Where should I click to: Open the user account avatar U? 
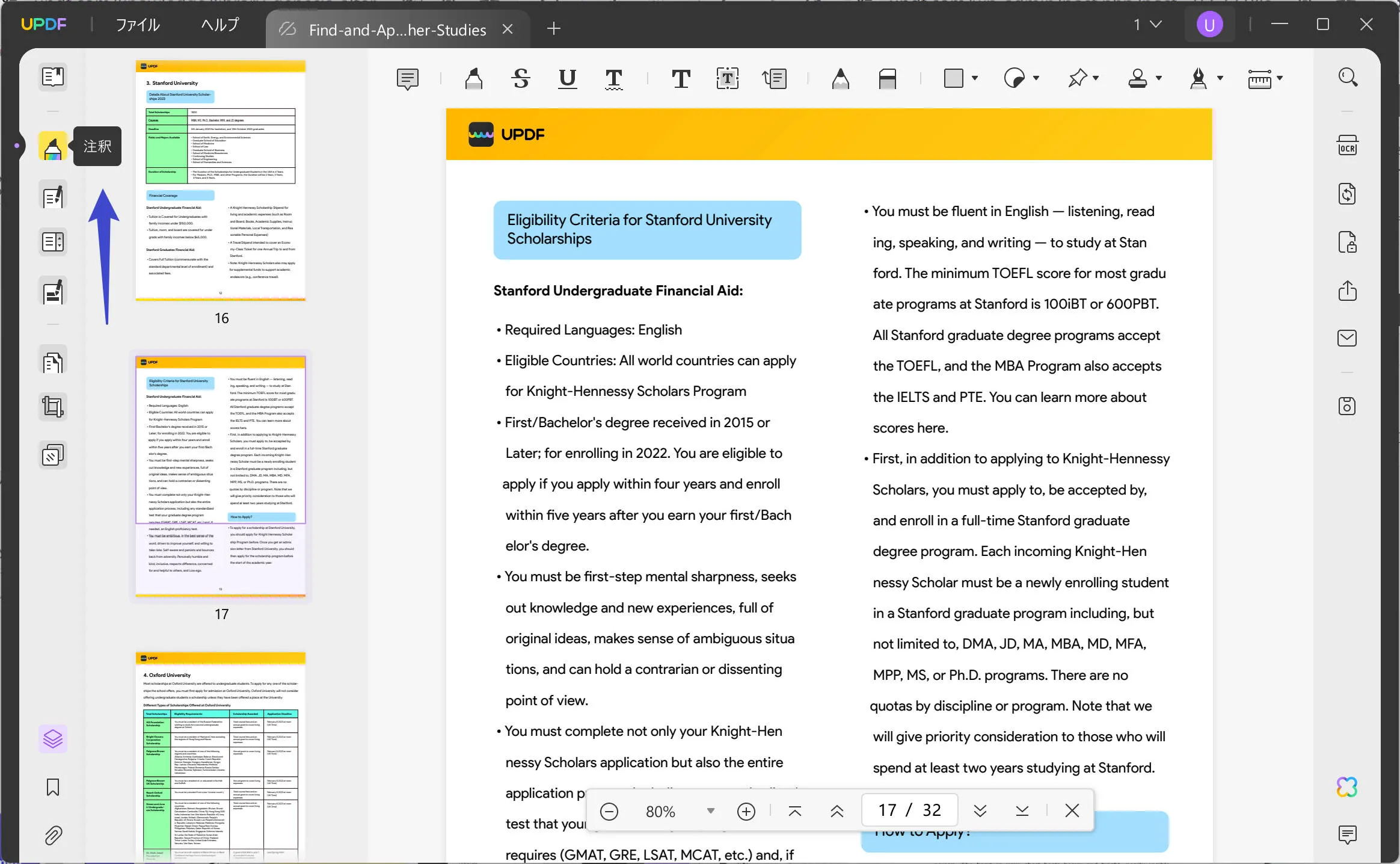pyautogui.click(x=1209, y=25)
